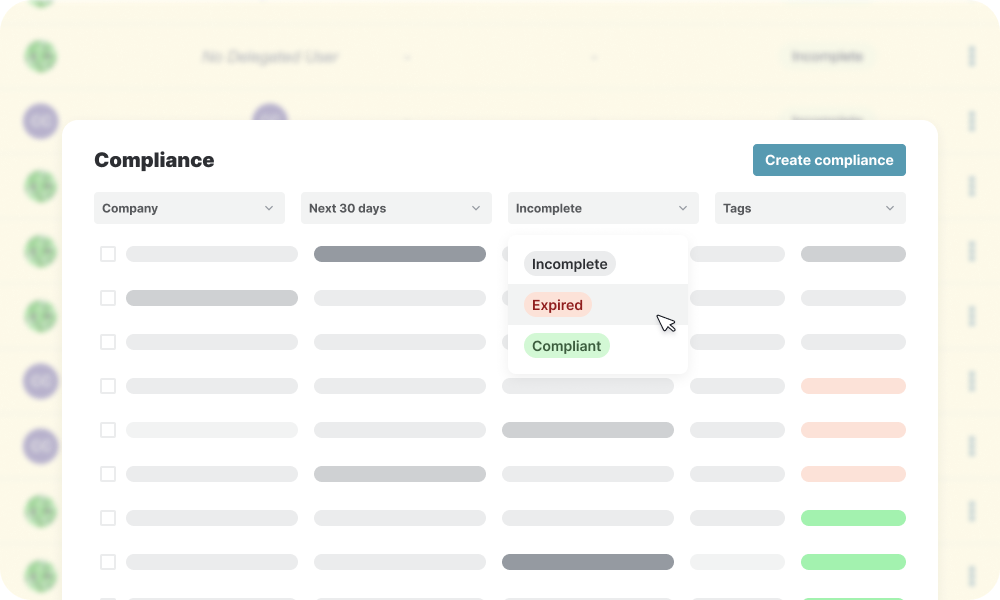Choose the Incomplete option in status menu
Image resolution: width=1000 pixels, height=600 pixels.
coord(570,264)
